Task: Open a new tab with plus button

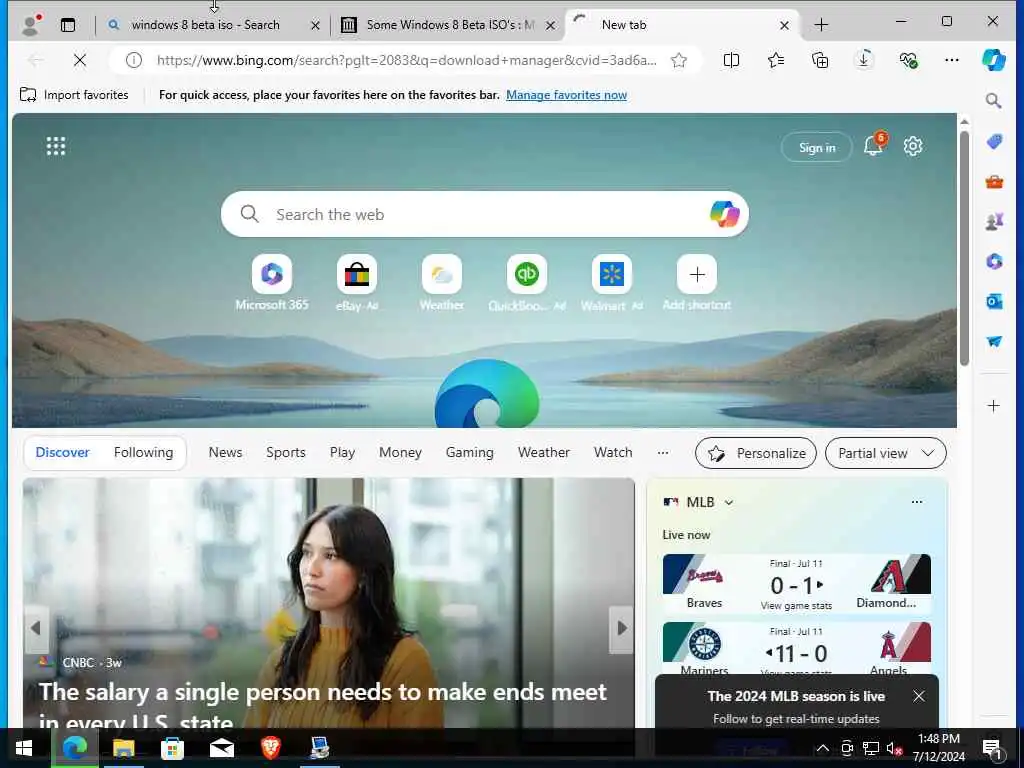Action: pos(822,25)
